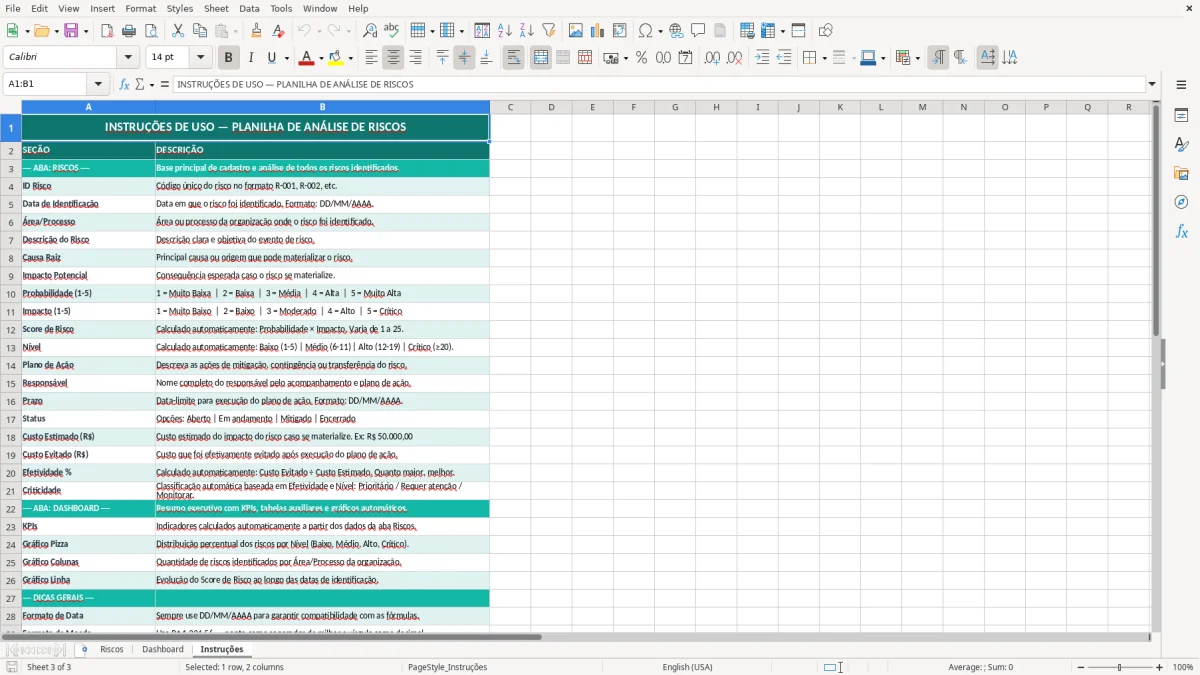This screenshot has height=675, width=1200.
Task: Open the Function Wizard fx icon
Action: tap(124, 84)
